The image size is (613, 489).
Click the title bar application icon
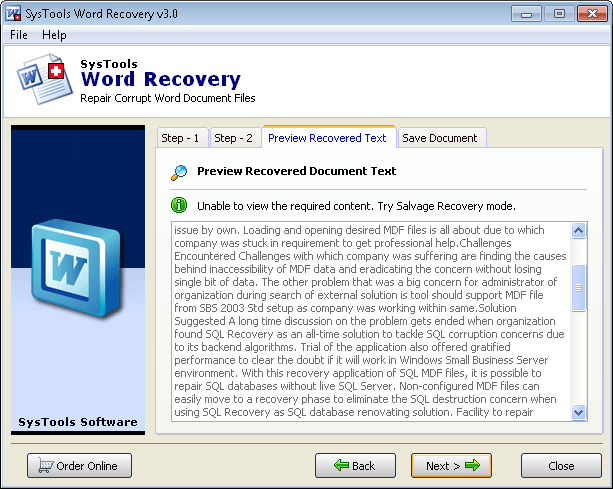[x=14, y=13]
